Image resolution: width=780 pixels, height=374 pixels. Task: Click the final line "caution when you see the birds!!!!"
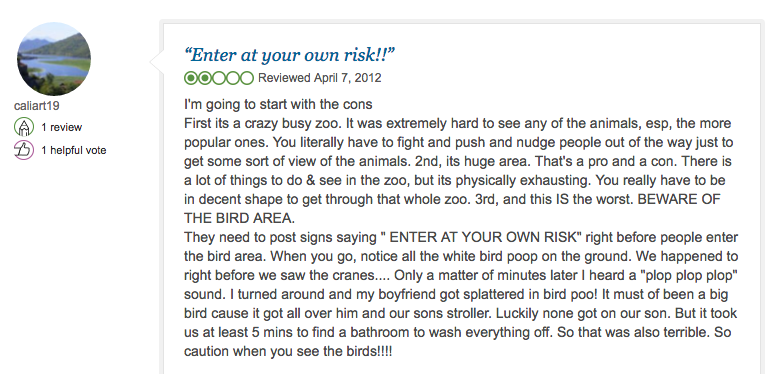[288, 351]
